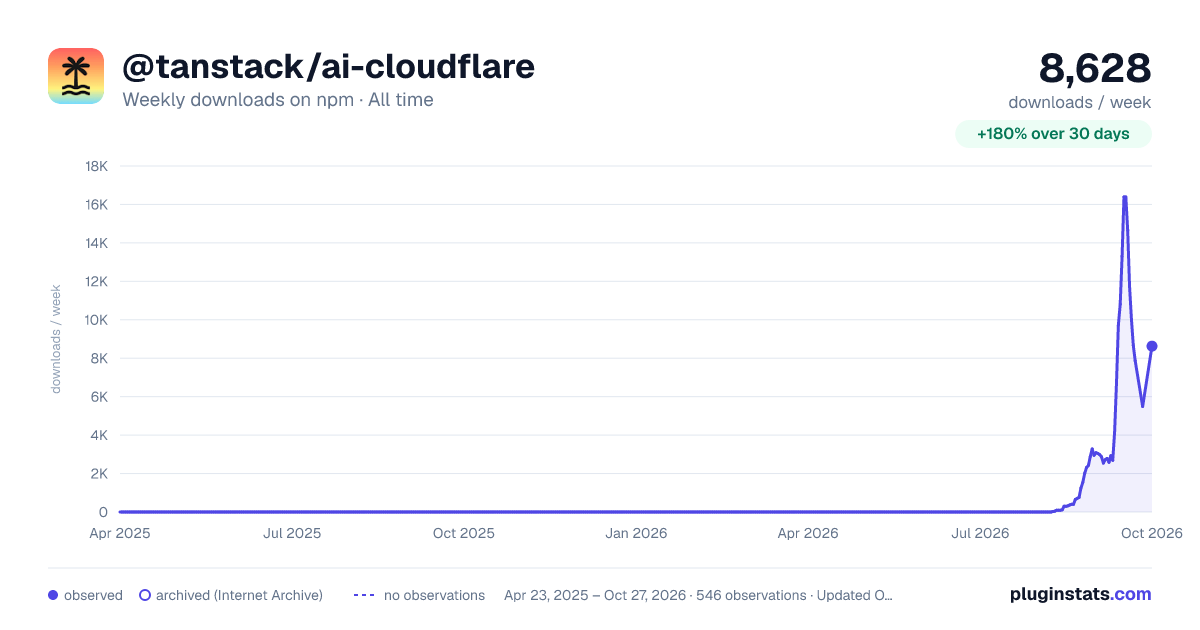Click the vertical 'downloads / week' axis title

57,339
